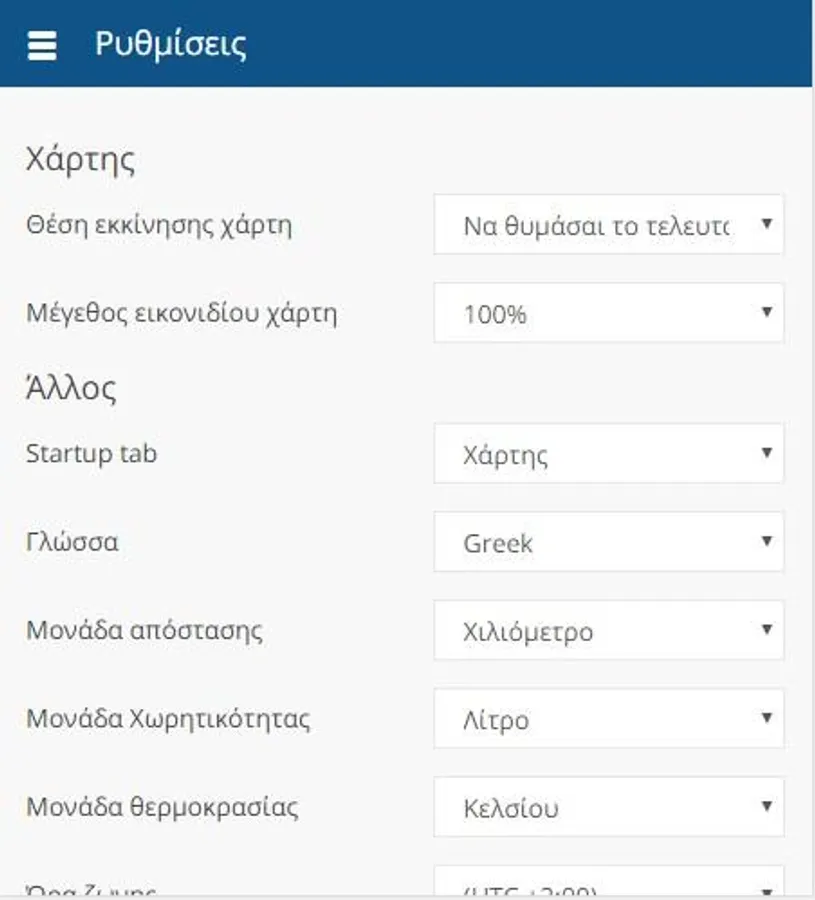
Task: Expand the capacity unit dropdown showing Λίτρο
Action: tap(608, 719)
